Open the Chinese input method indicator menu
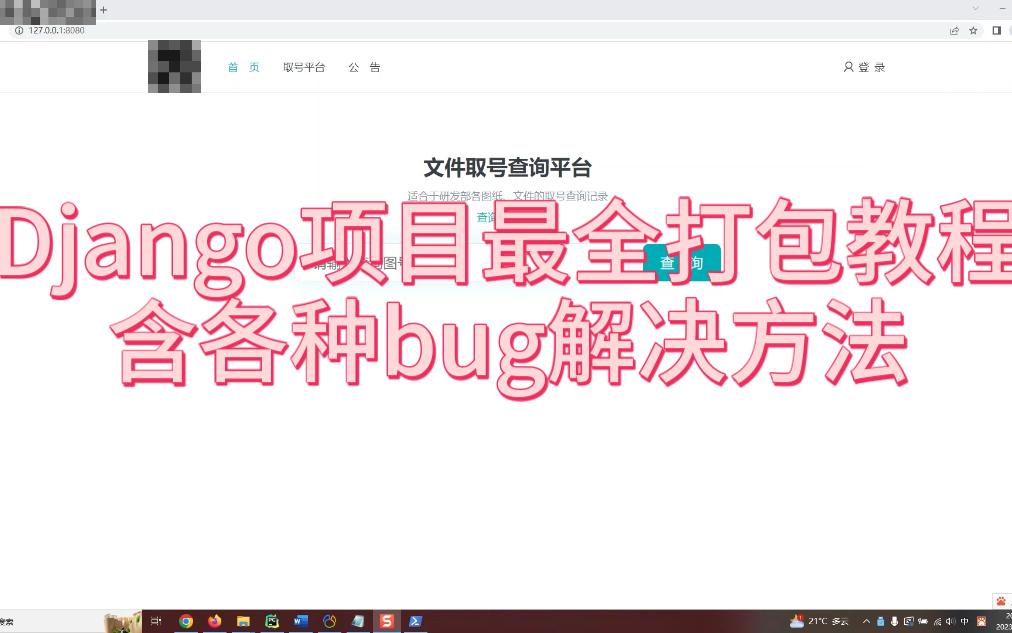Viewport: 1012px width, 633px height. [x=964, y=621]
